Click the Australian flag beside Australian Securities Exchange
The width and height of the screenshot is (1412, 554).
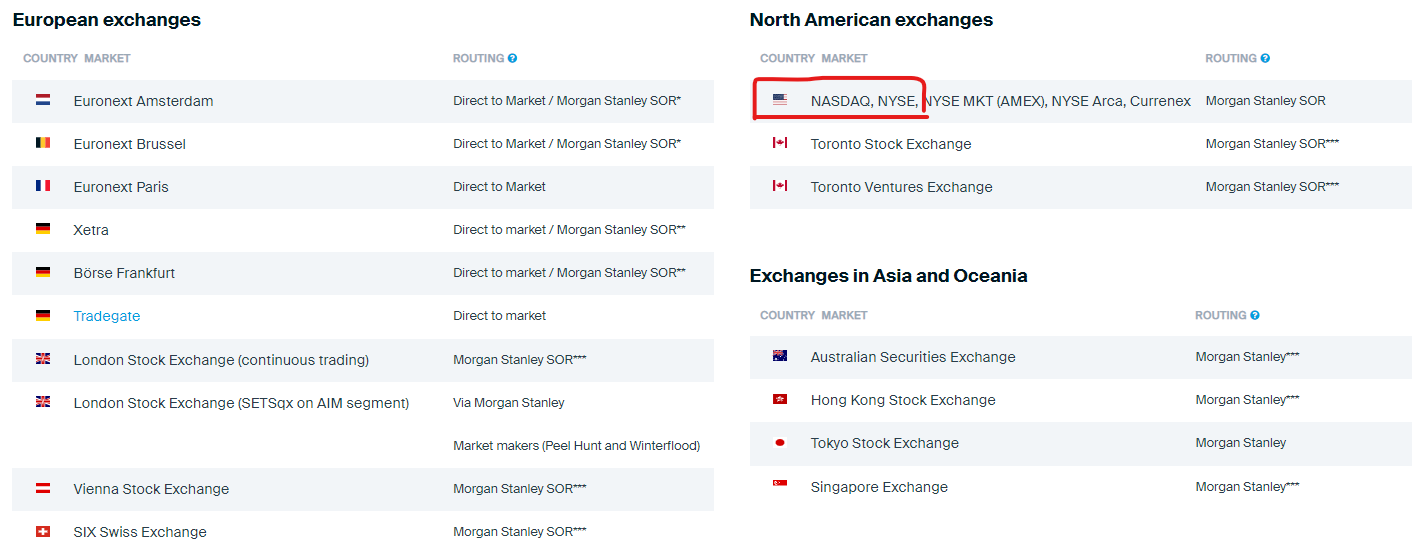click(x=780, y=356)
